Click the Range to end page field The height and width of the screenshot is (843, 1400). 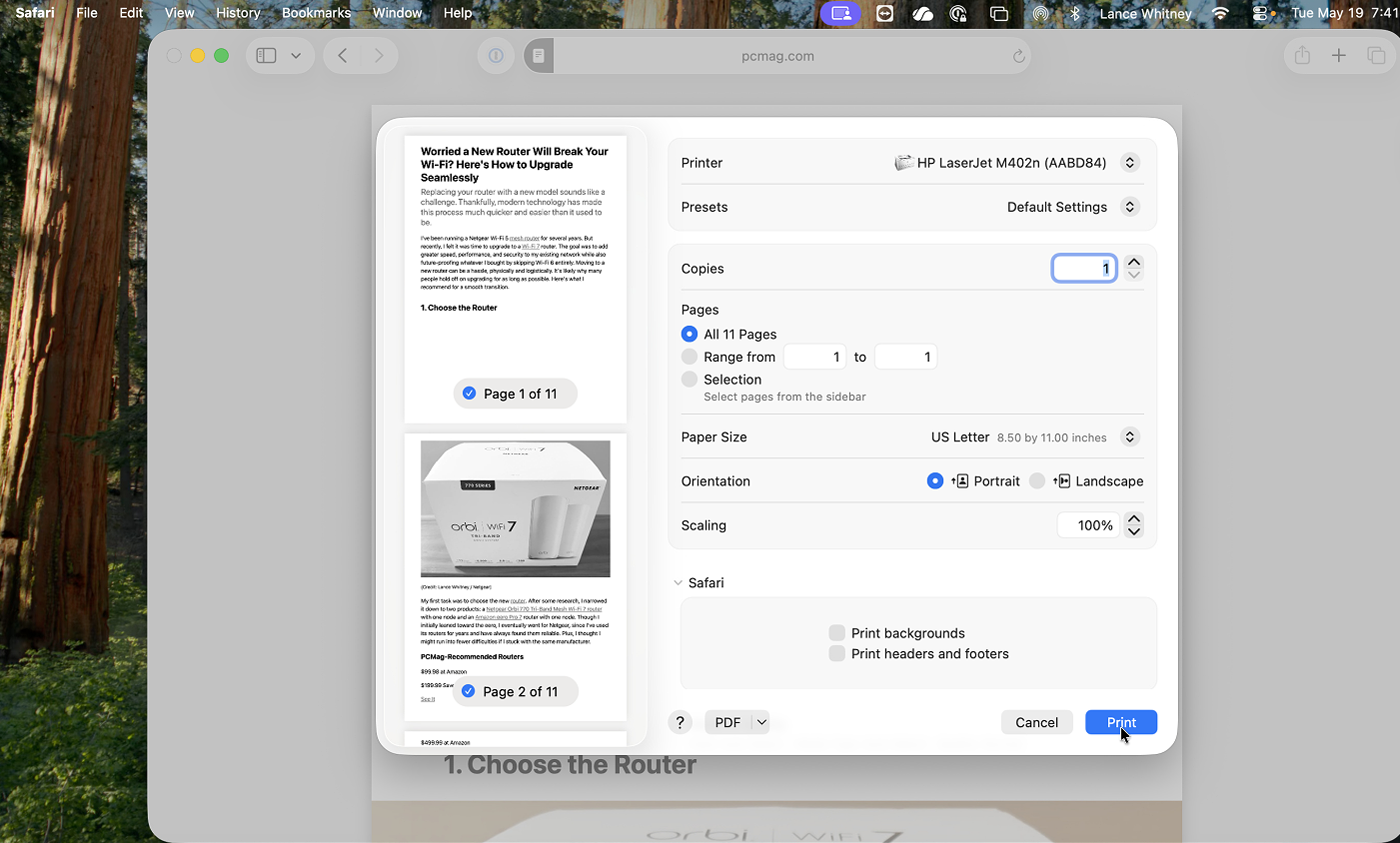906,357
